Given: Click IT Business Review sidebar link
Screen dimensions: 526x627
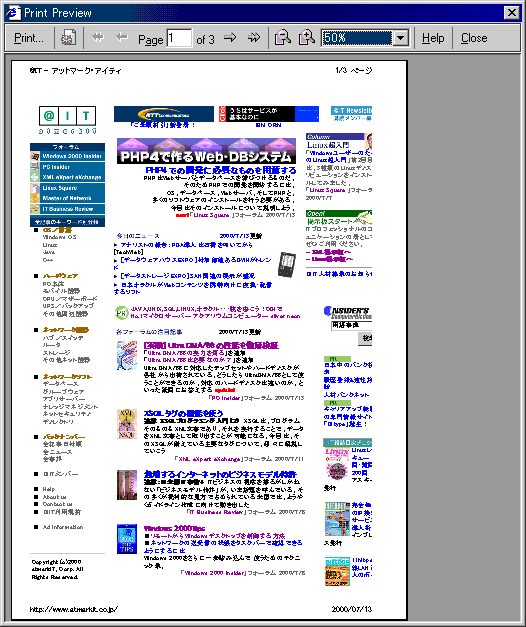Looking at the screenshot, I should (x=68, y=209).
